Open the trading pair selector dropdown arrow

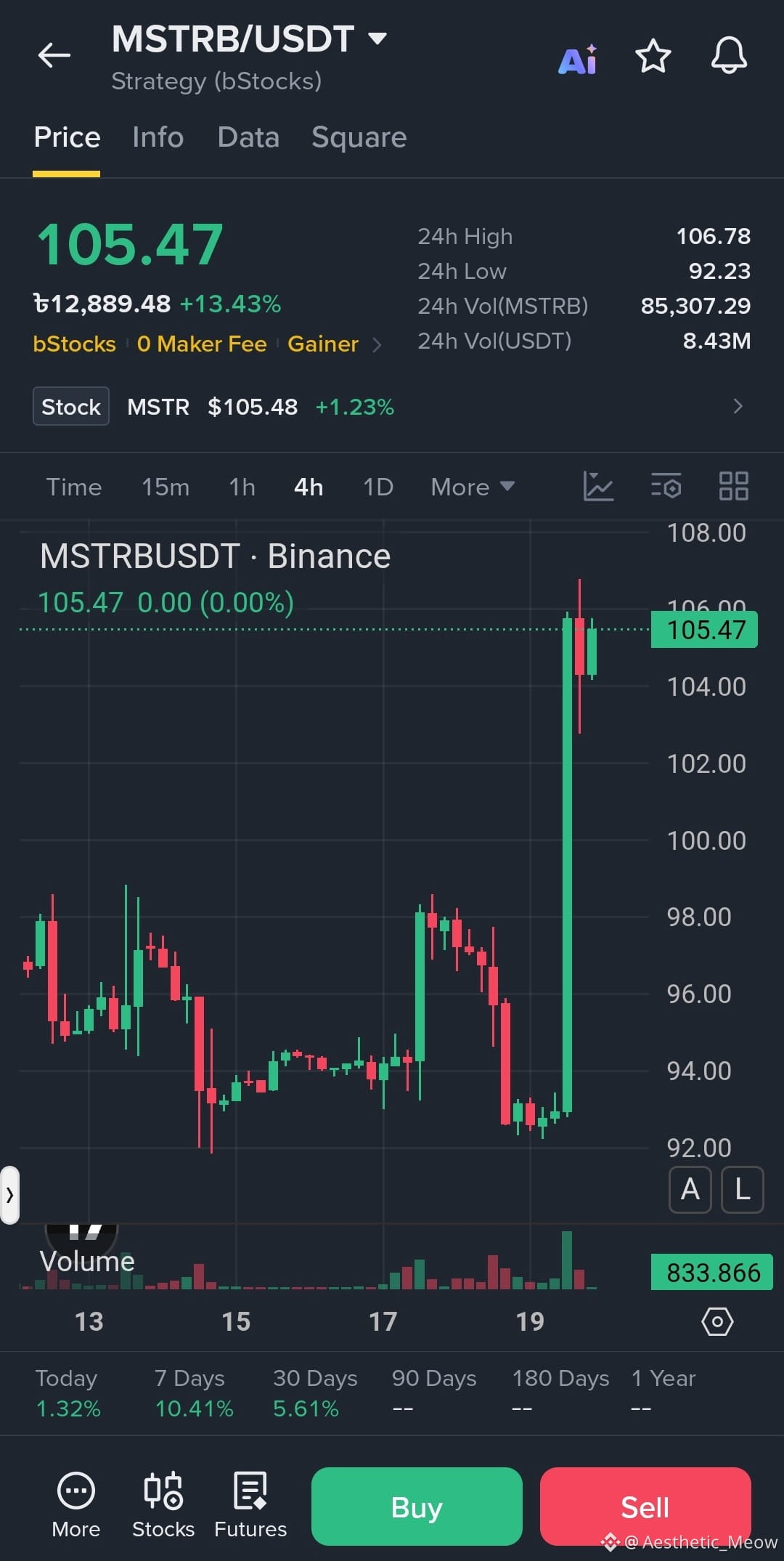pyautogui.click(x=377, y=38)
